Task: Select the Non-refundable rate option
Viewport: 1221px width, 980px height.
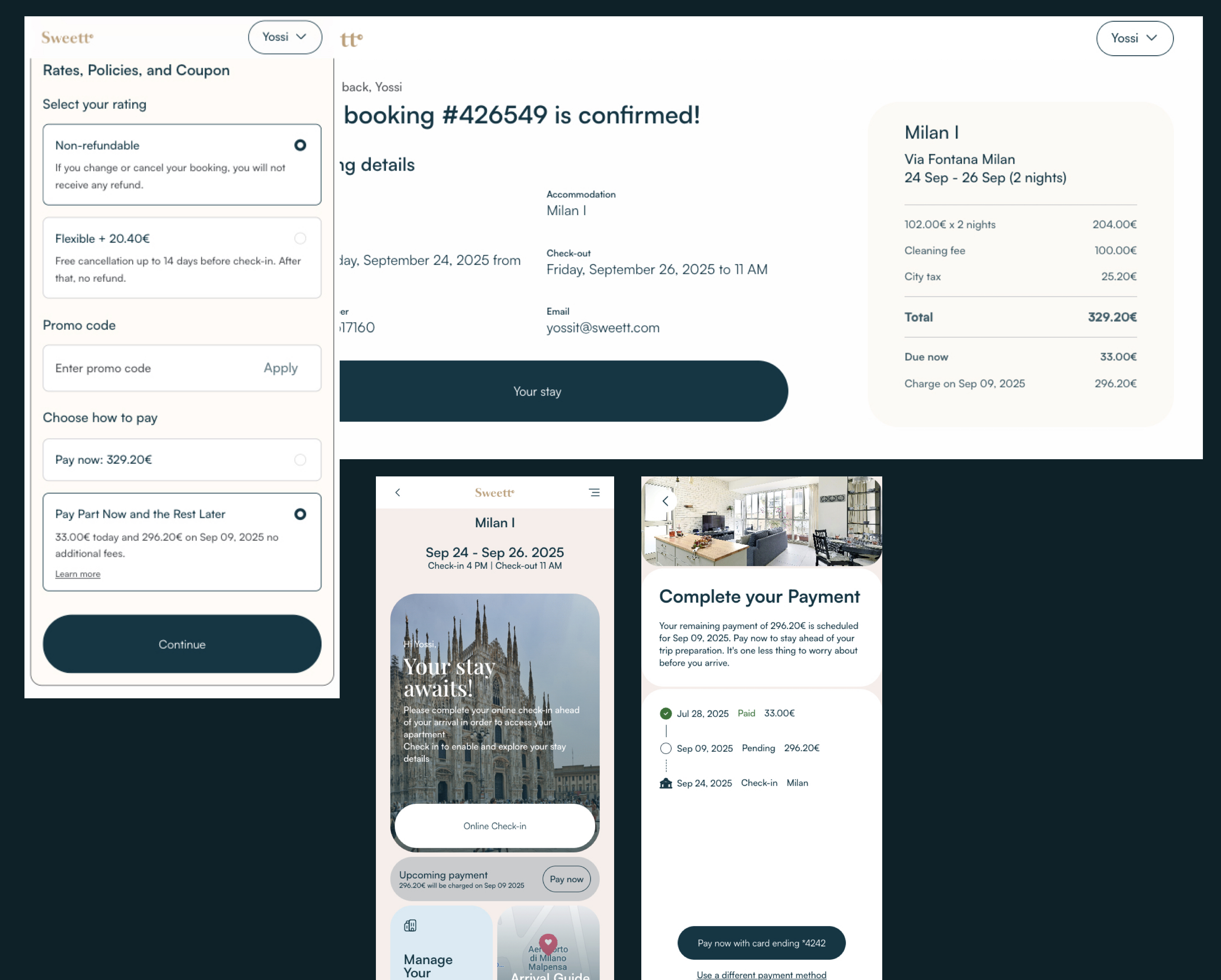Action: coord(300,145)
